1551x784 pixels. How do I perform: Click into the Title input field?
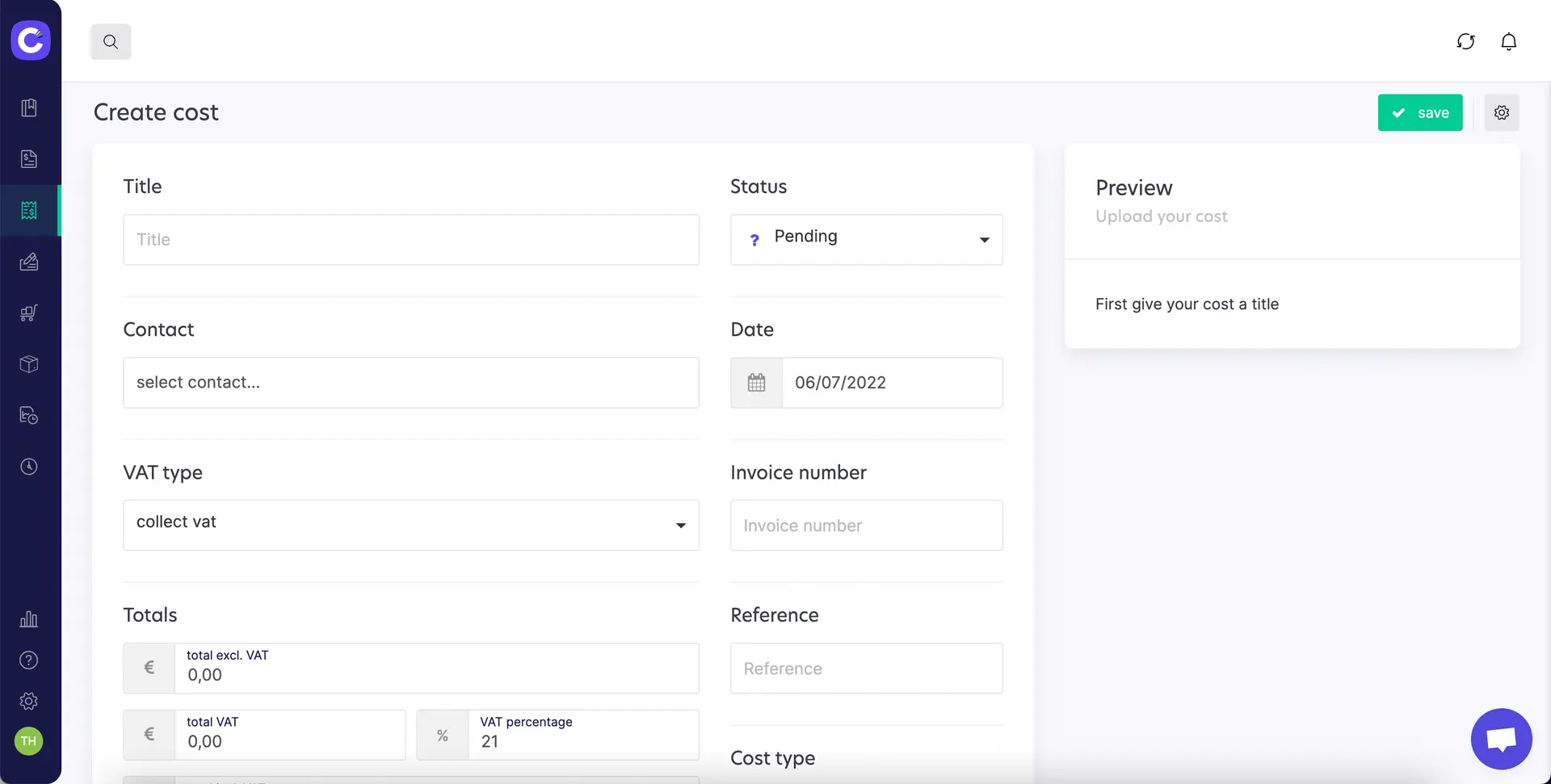point(410,240)
